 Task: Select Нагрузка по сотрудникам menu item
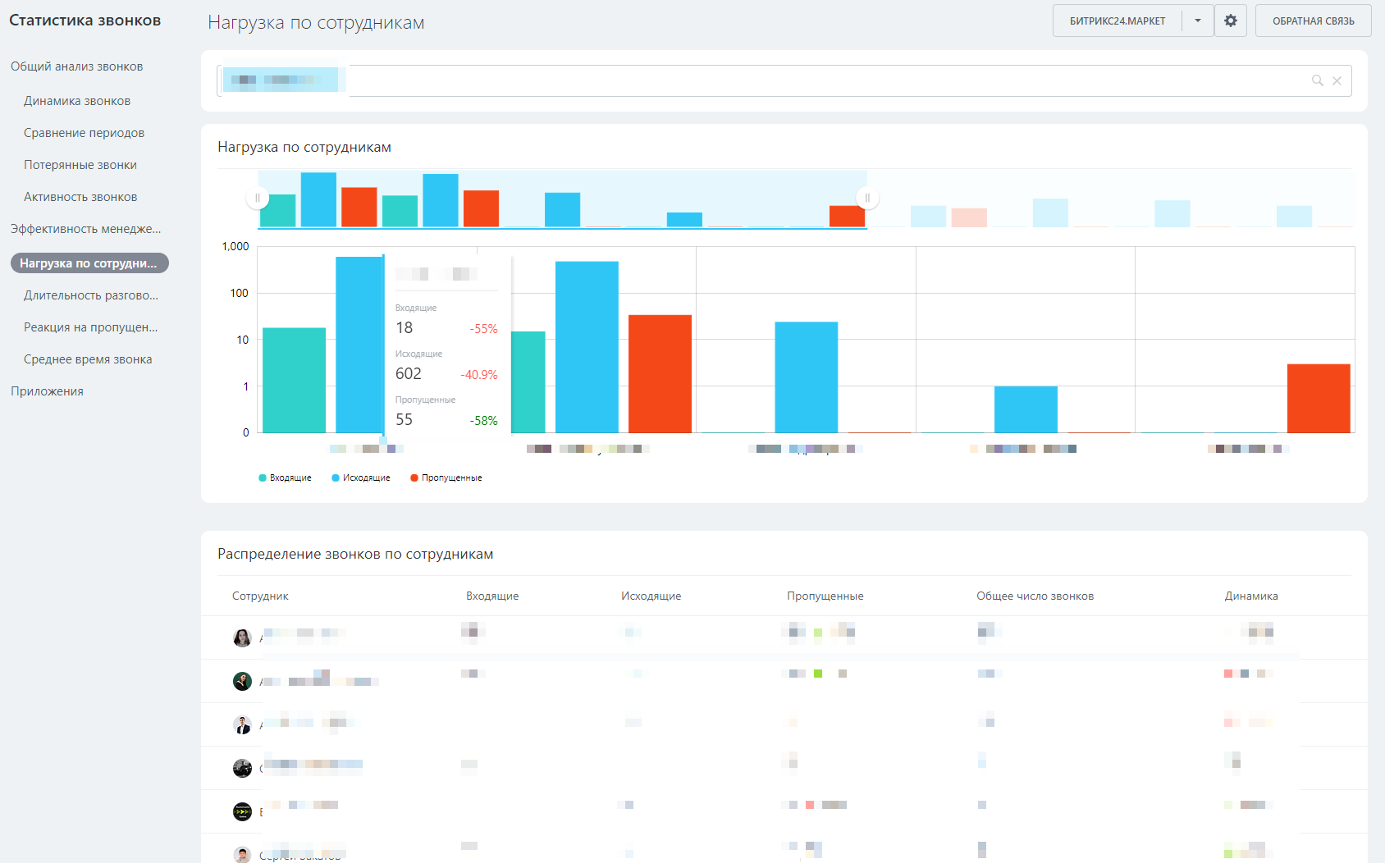click(89, 263)
